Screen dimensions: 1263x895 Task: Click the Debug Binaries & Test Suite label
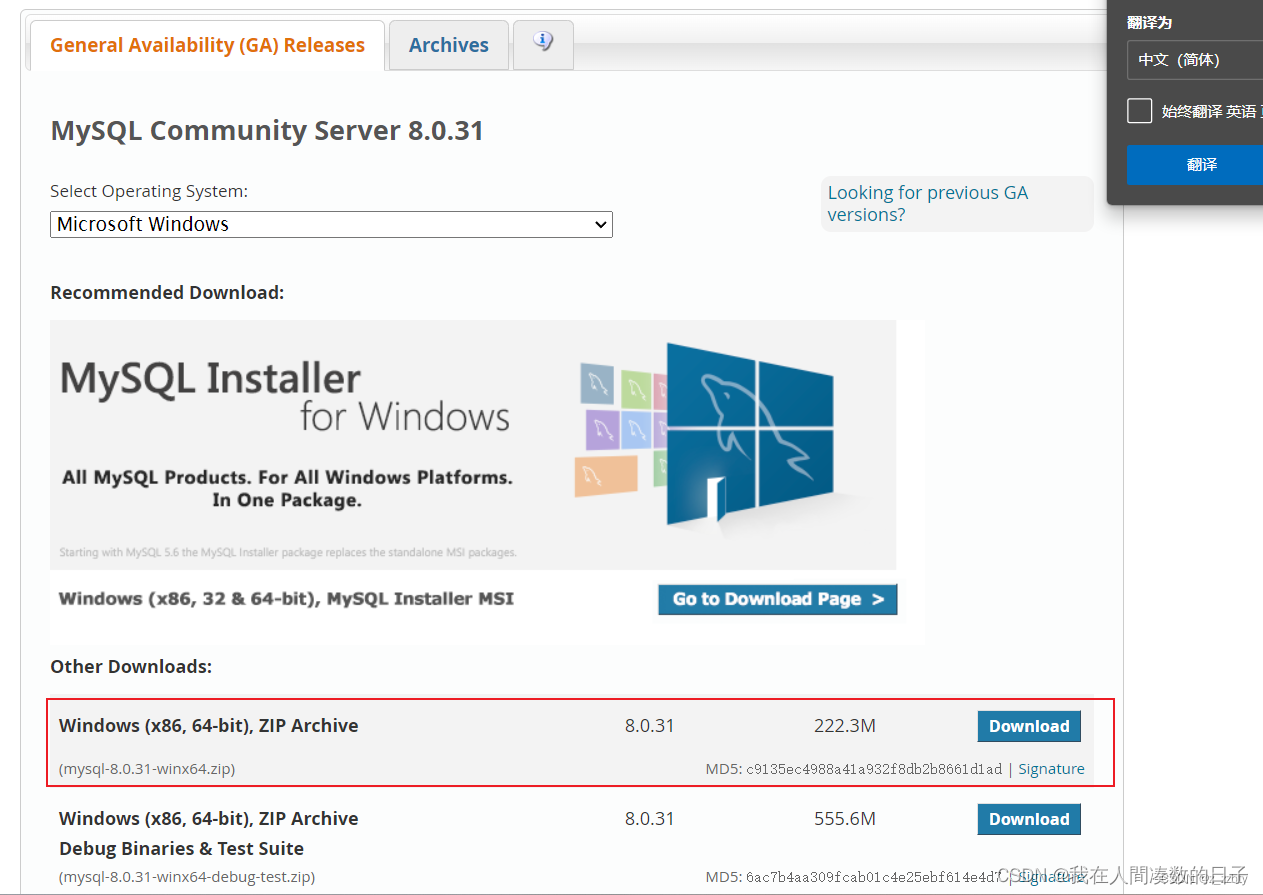click(181, 848)
